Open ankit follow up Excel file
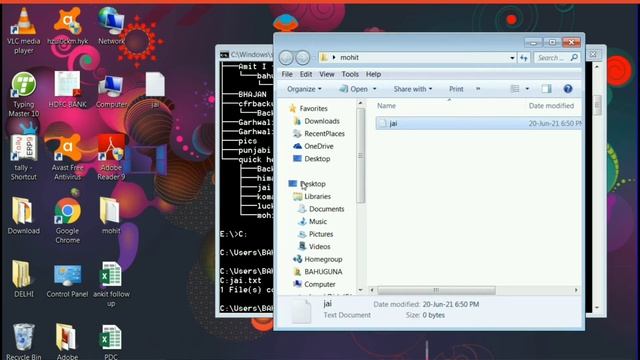 pyautogui.click(x=111, y=284)
